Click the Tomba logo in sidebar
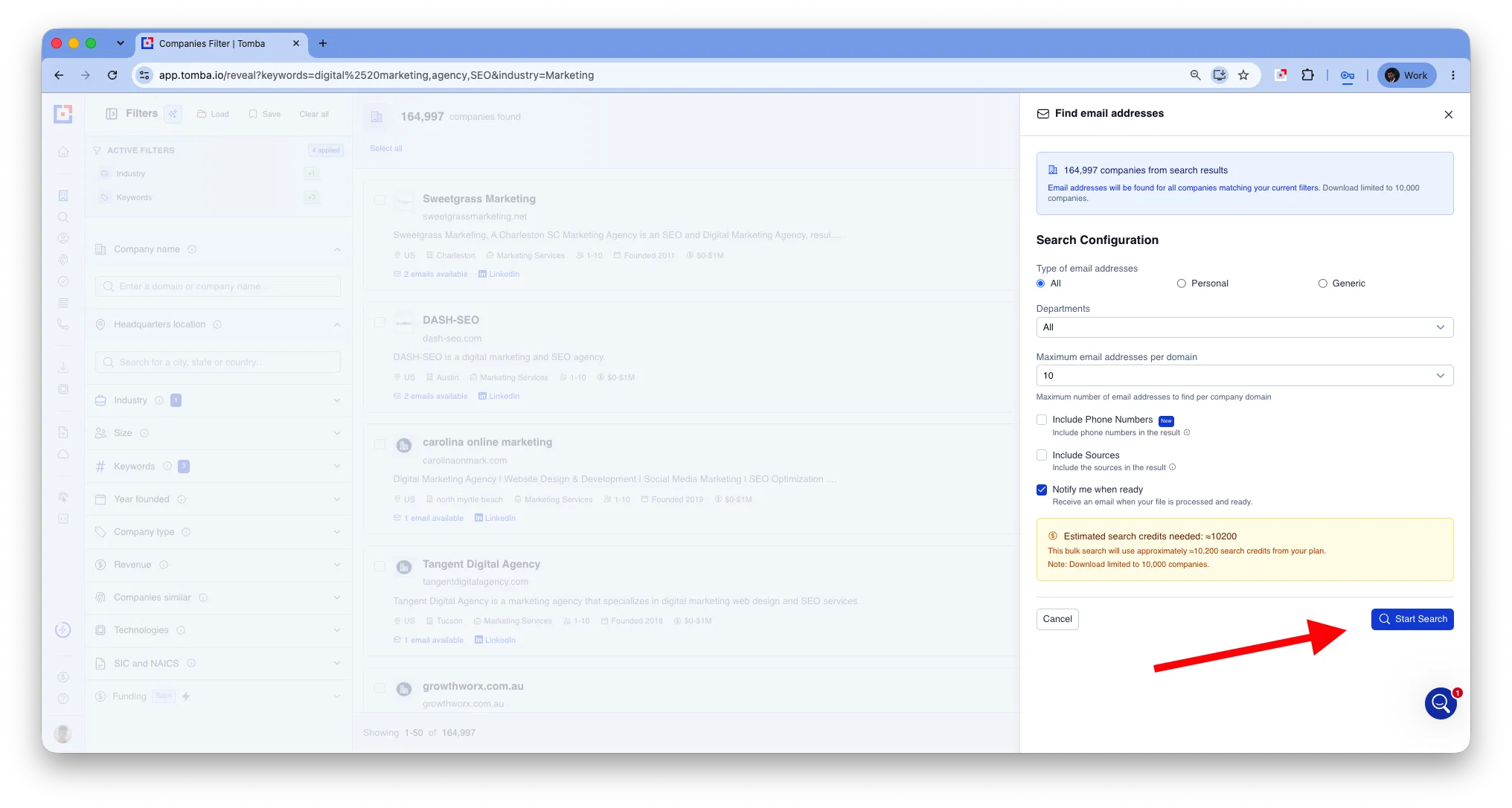The height and width of the screenshot is (808, 1512). point(63,114)
